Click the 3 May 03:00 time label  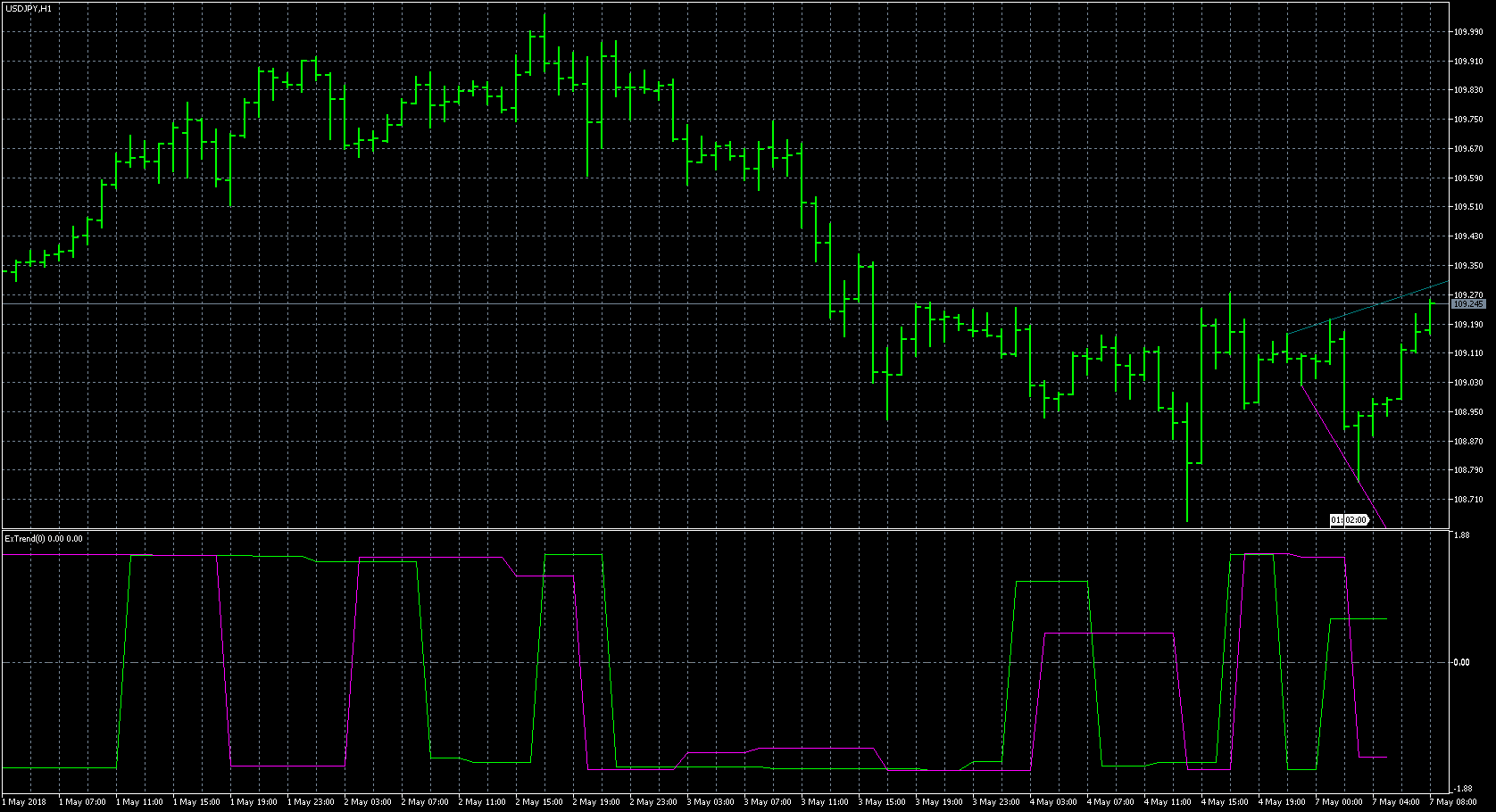coord(711,802)
